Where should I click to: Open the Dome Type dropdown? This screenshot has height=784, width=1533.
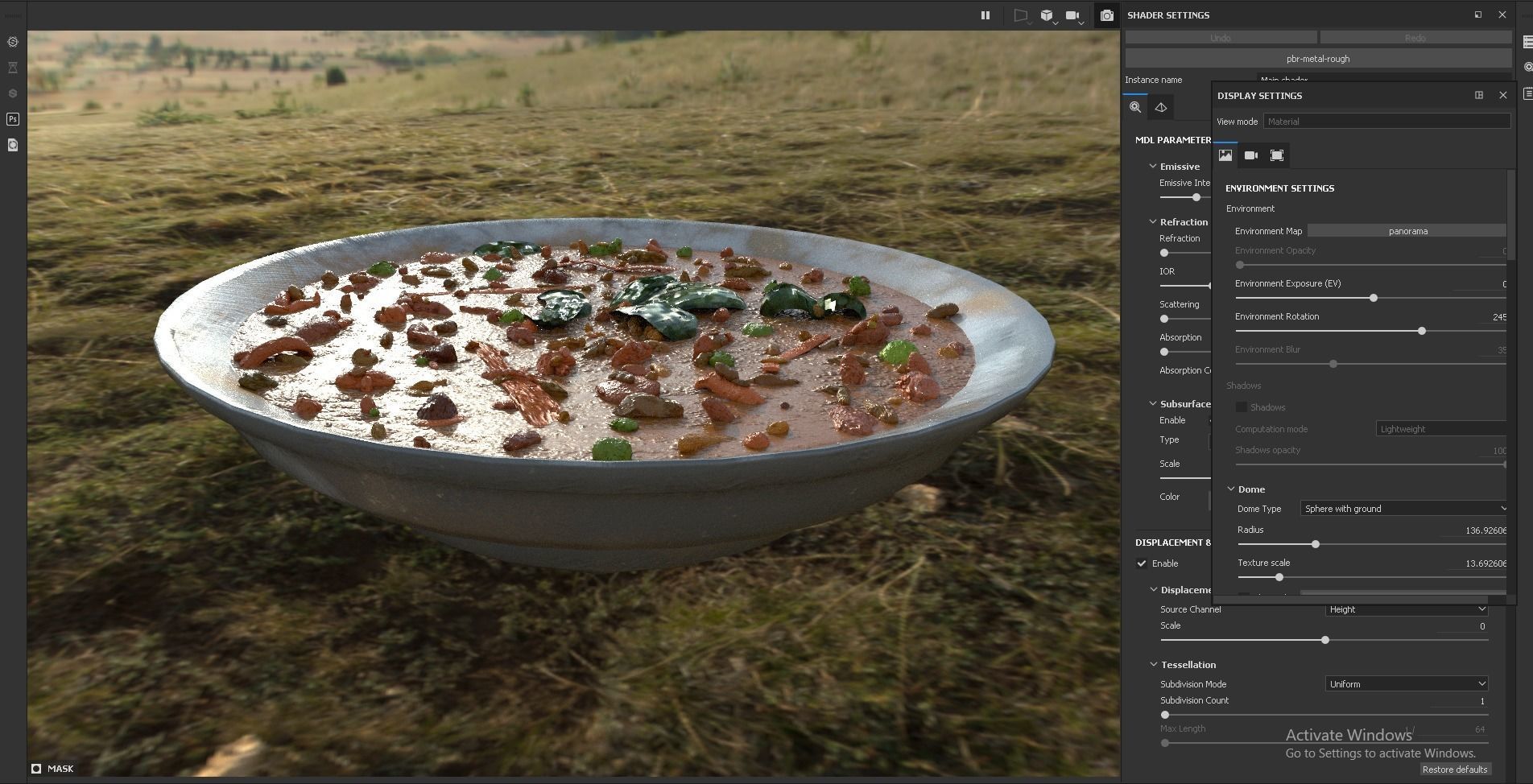(1404, 509)
